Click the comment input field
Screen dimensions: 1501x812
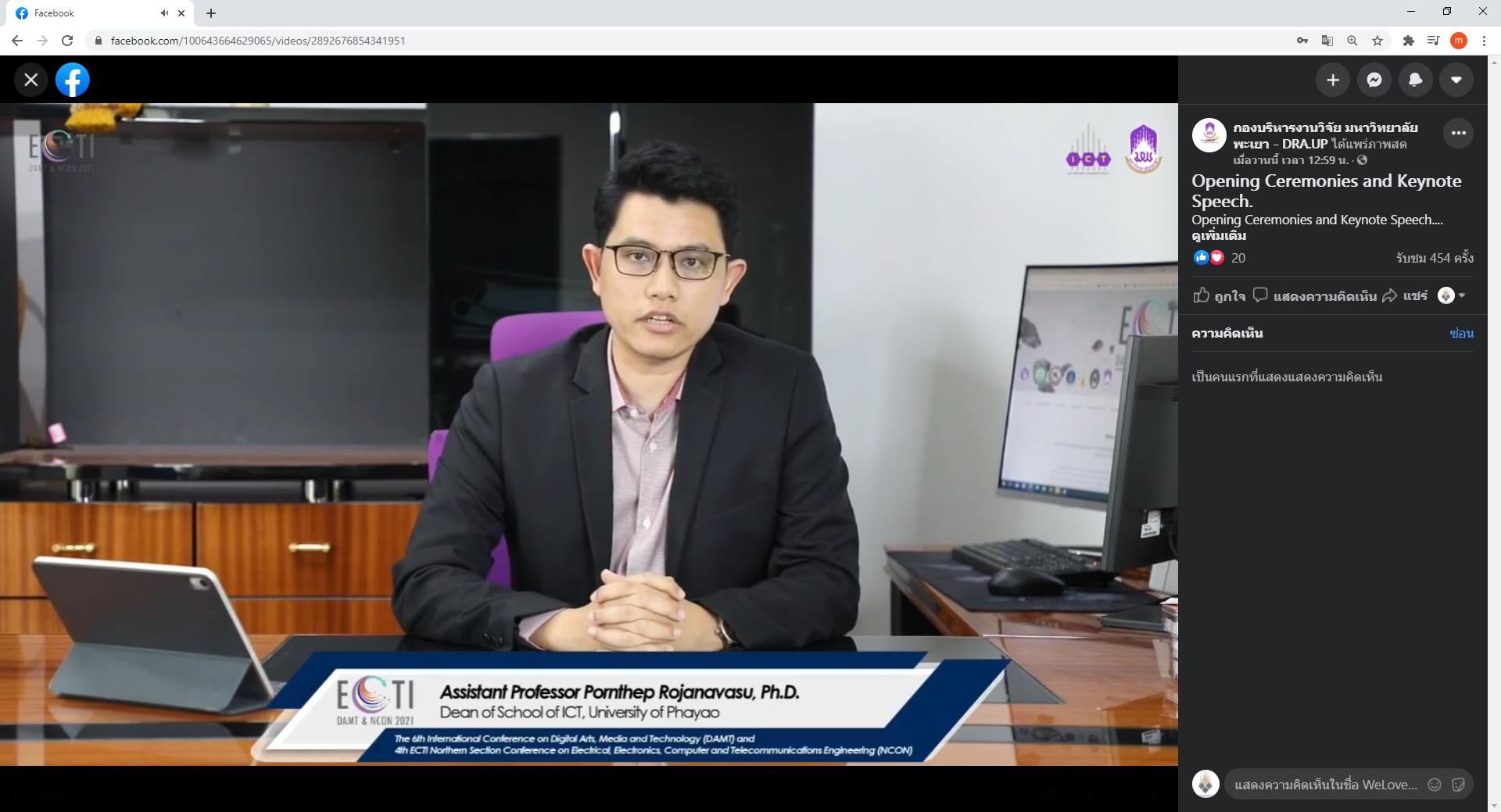(x=1326, y=785)
